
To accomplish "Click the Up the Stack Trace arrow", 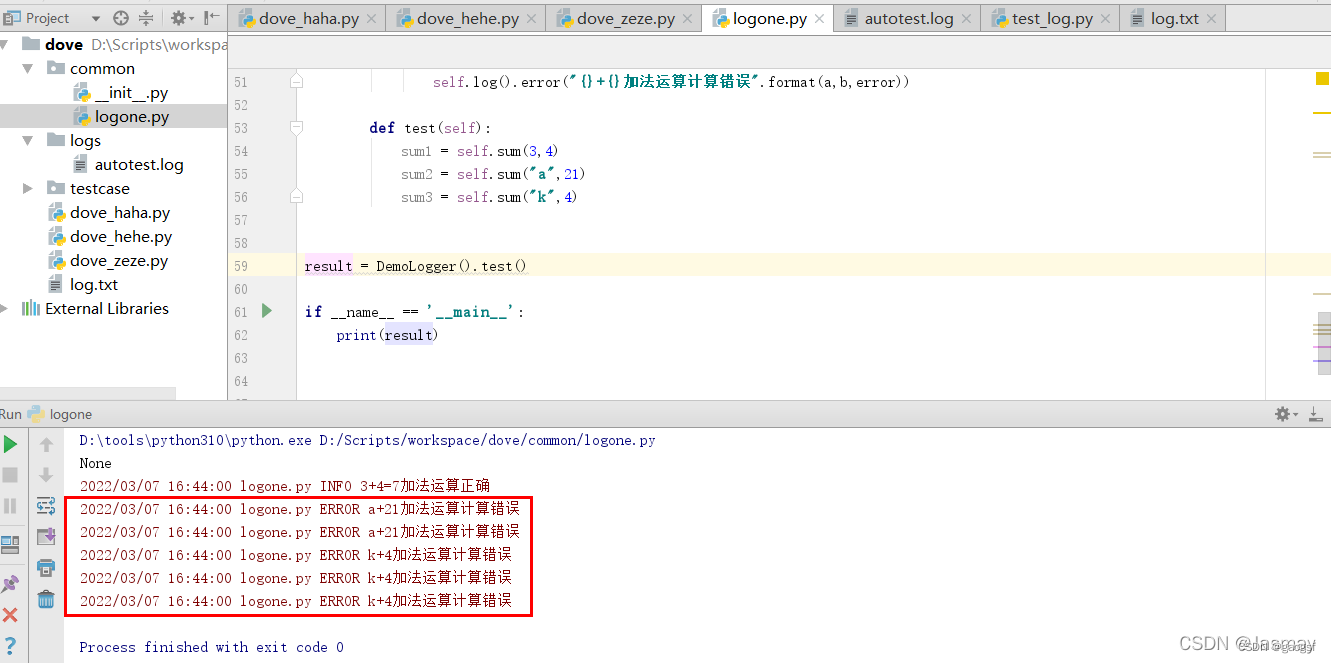I will [x=46, y=444].
